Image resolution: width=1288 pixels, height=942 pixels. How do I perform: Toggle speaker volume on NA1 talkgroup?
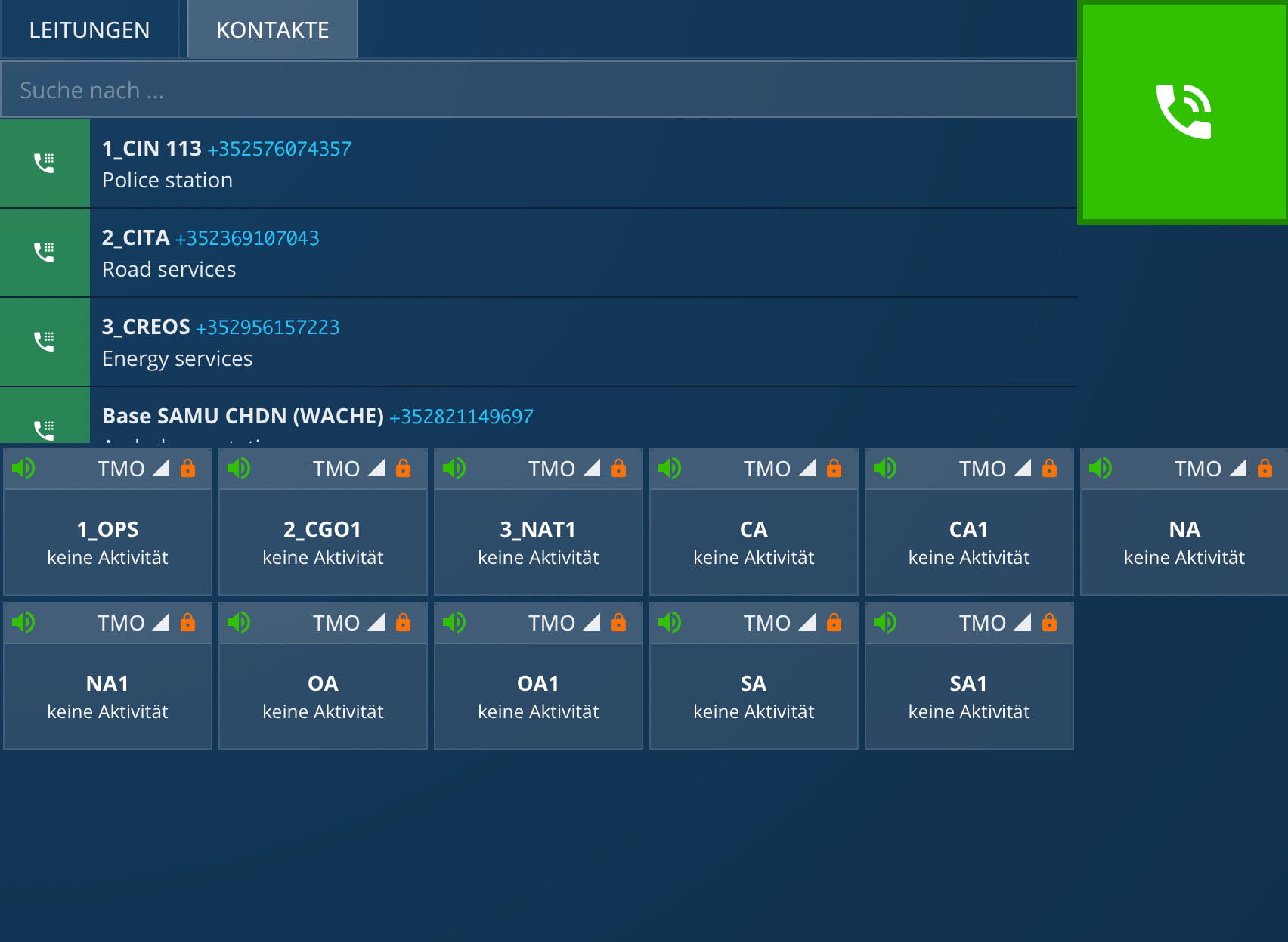tap(23, 623)
